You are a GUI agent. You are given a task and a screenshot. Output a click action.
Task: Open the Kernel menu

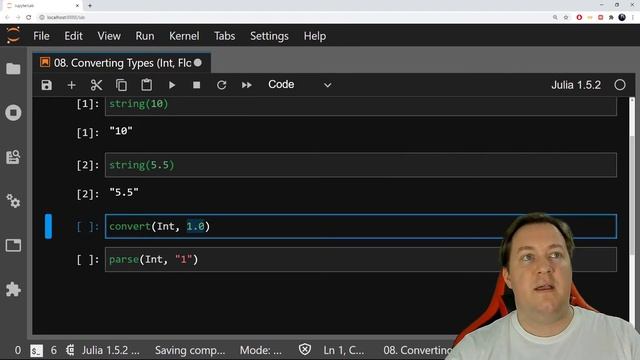(x=184, y=36)
